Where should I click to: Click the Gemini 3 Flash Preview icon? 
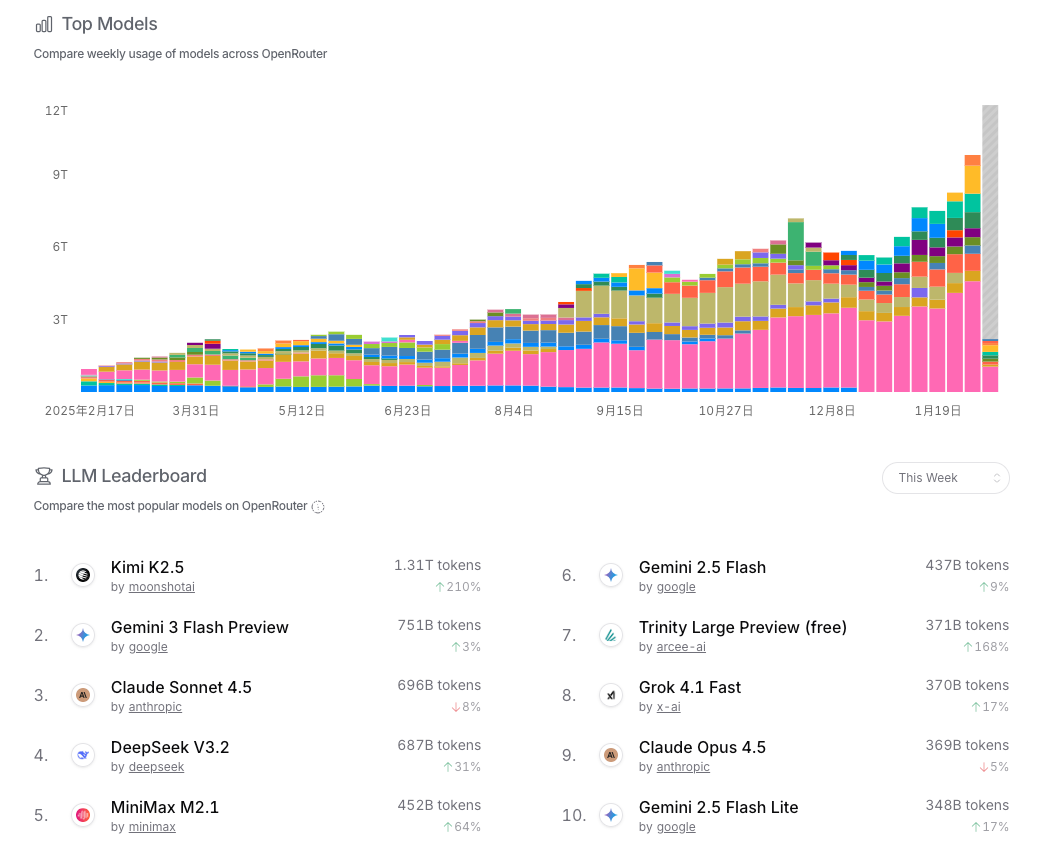coord(83,635)
